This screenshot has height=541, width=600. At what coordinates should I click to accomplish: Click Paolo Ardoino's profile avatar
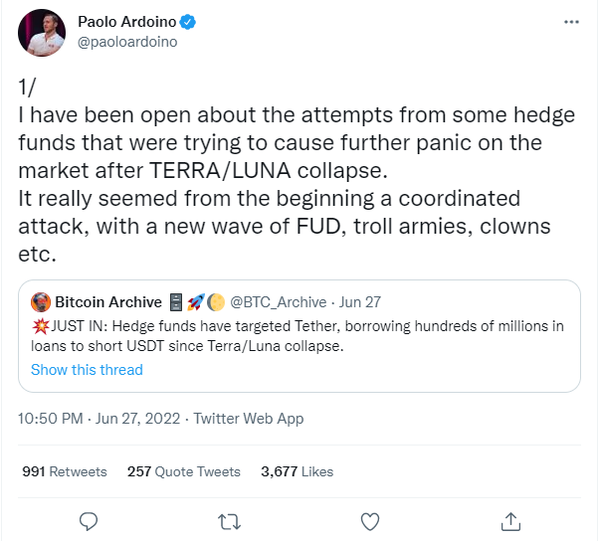tap(42, 32)
